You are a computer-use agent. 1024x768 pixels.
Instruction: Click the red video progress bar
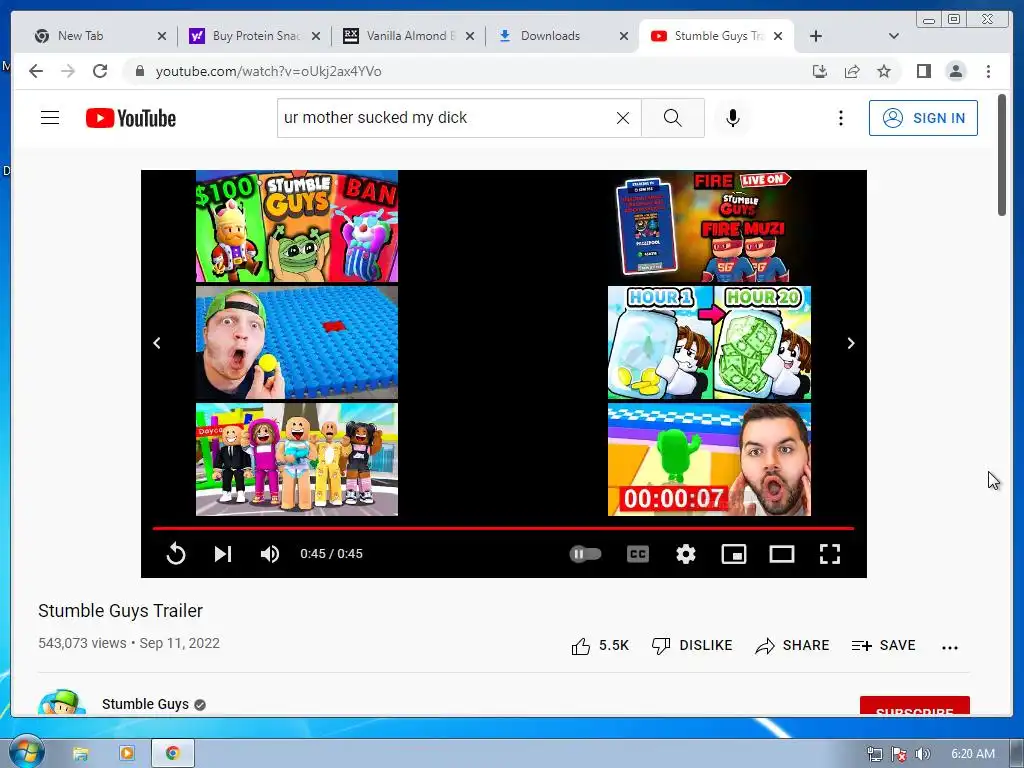click(503, 528)
